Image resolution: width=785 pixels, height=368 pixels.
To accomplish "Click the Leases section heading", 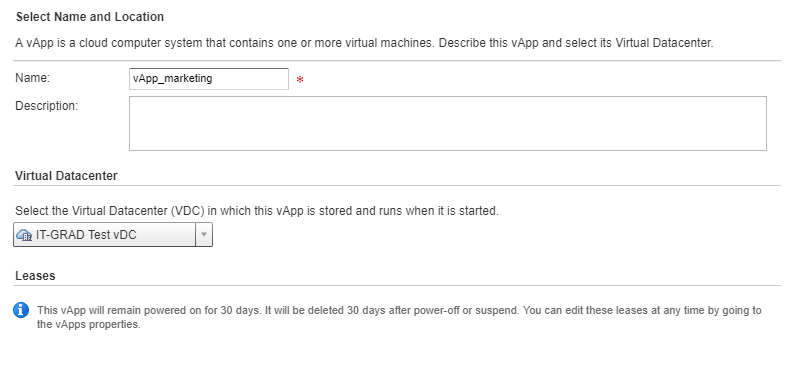I will pos(35,276).
